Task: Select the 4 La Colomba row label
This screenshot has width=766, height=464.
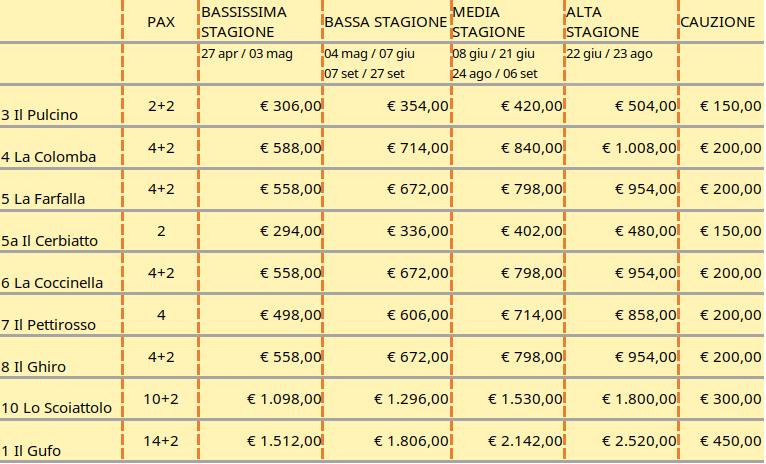Action: (x=48, y=157)
